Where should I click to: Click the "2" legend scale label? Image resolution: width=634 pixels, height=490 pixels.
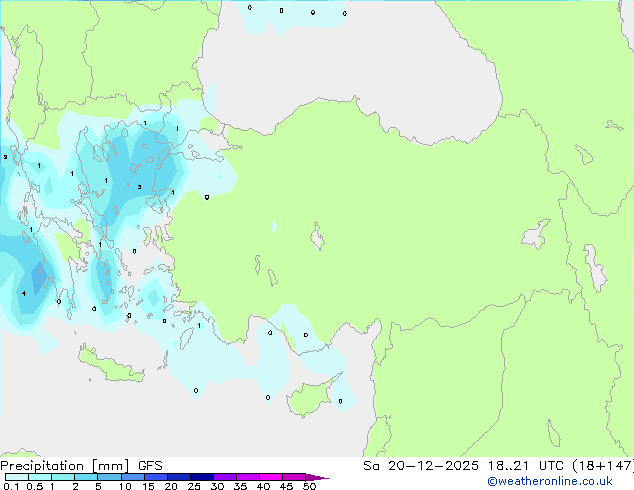point(75,486)
